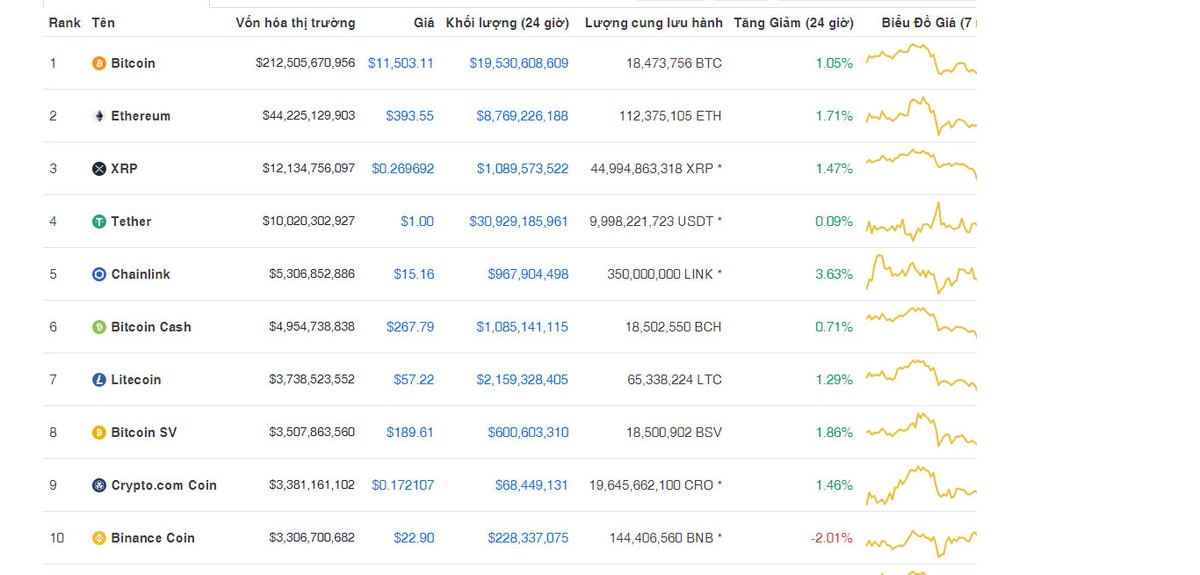Image resolution: width=1200 pixels, height=575 pixels.
Task: Open Bitcoin SV volume $600,603,310
Action: point(528,433)
